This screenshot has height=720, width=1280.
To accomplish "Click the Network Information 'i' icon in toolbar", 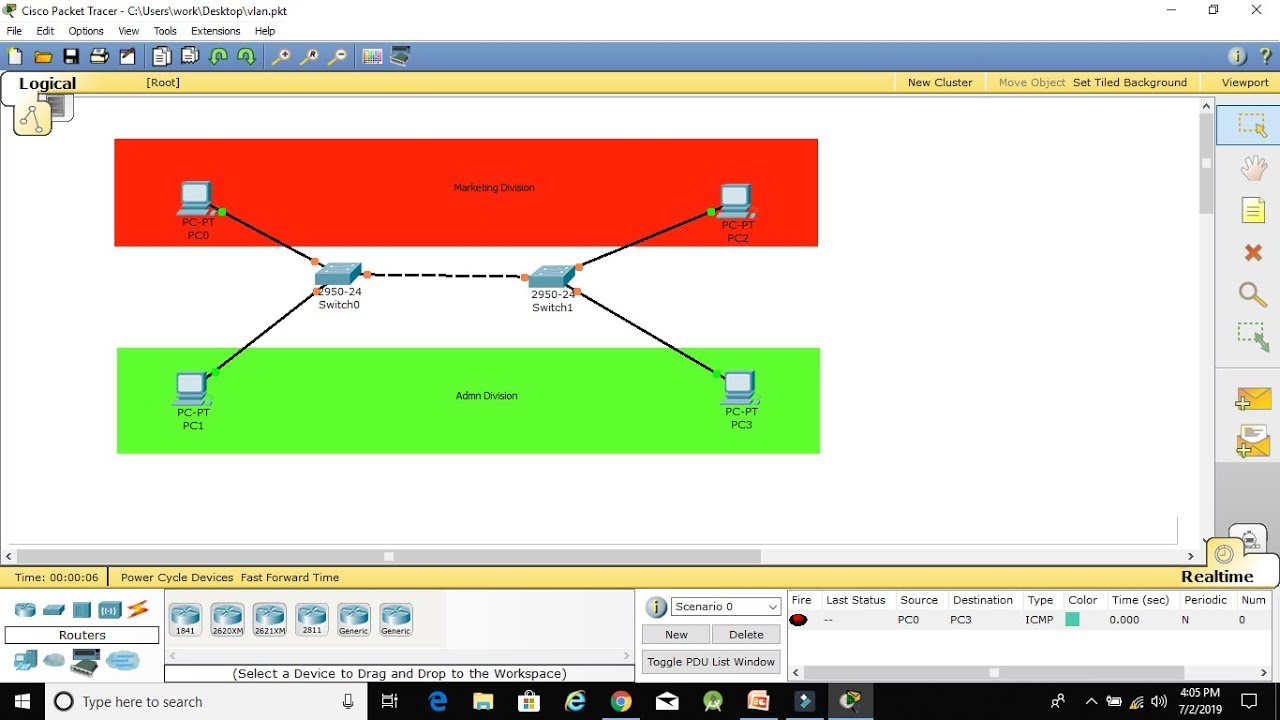I will (1237, 57).
